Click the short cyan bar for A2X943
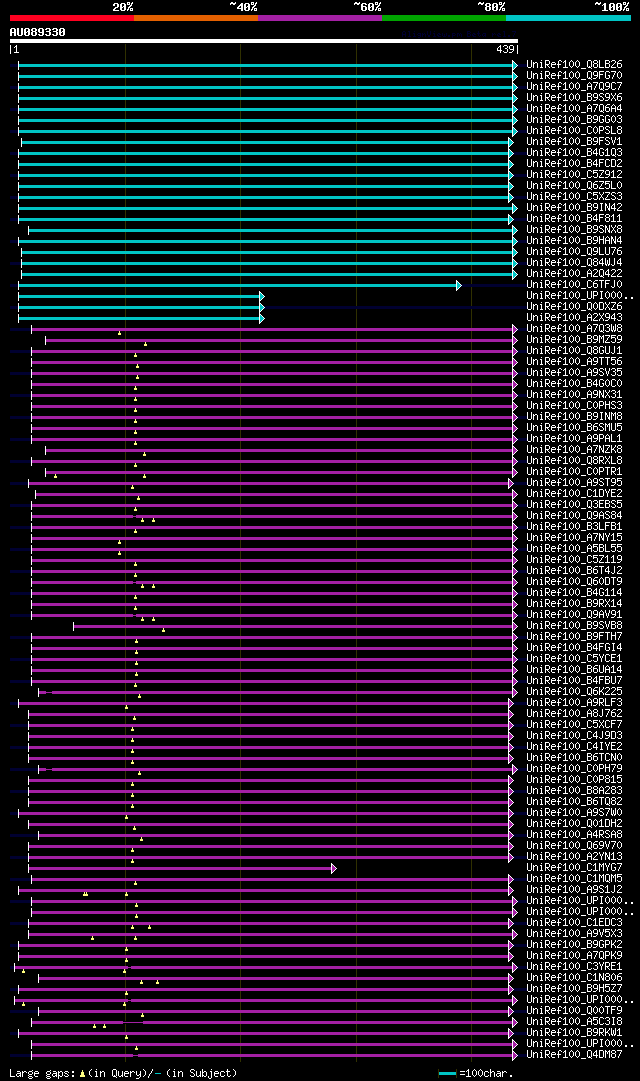The image size is (640, 1081). 139,319
